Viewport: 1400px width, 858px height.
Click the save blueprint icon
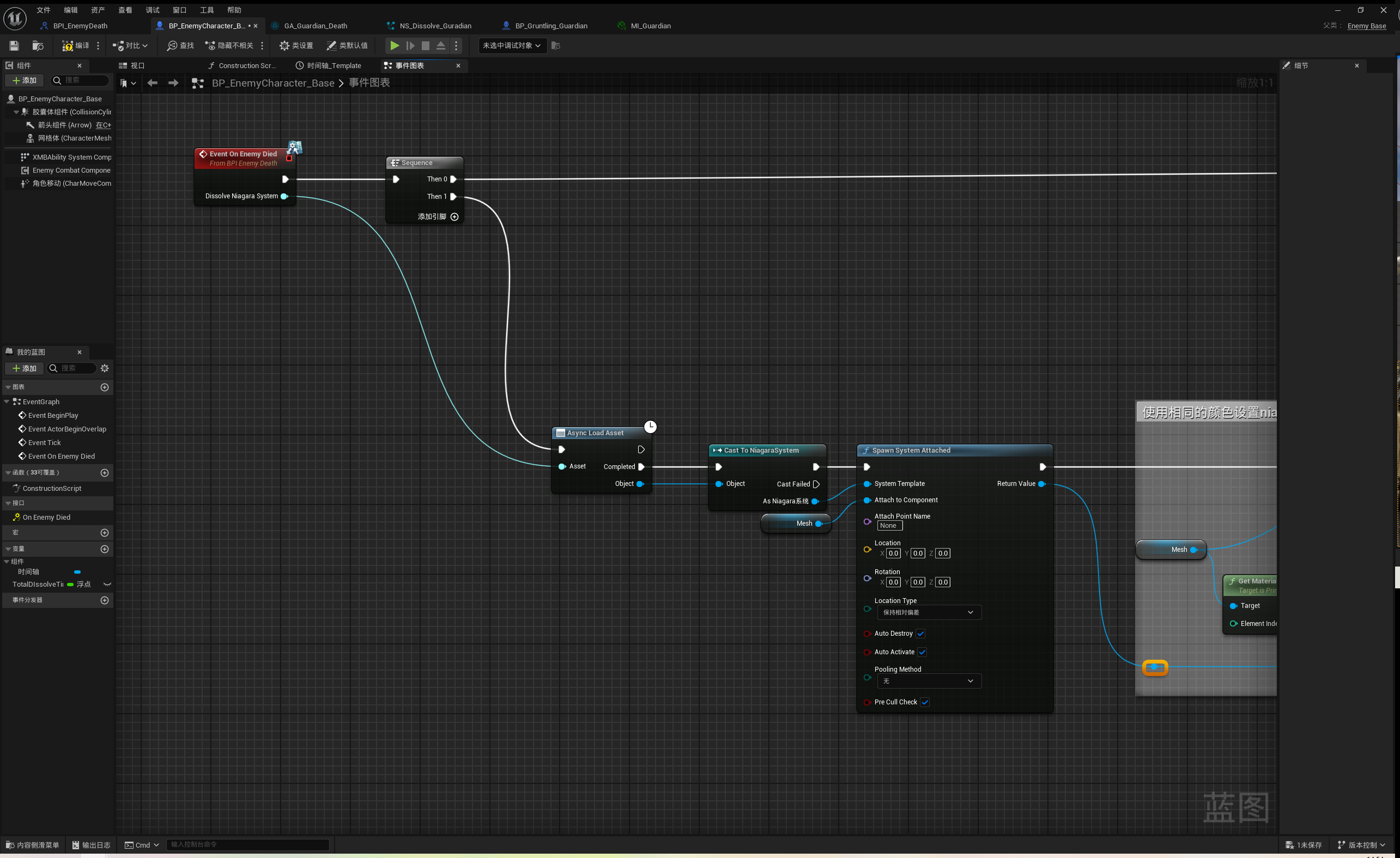(14, 45)
